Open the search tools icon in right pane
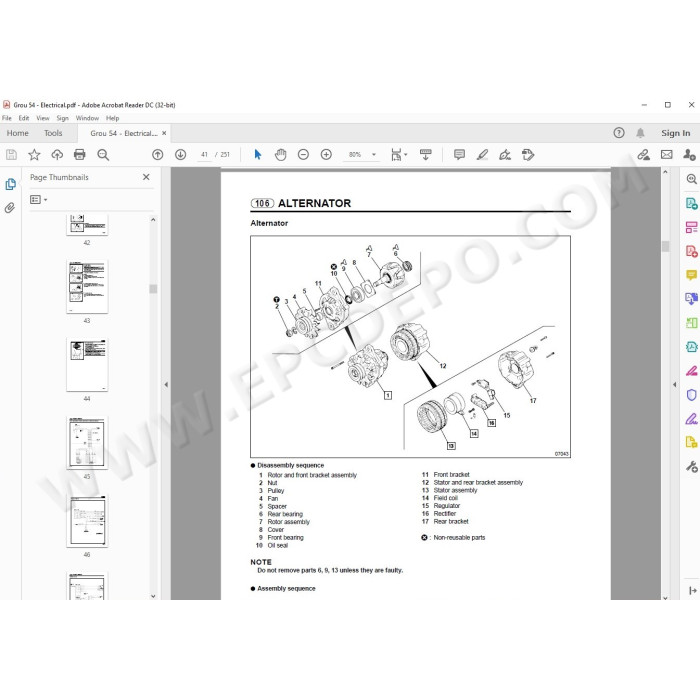Viewport: 700px width, 700px height. click(692, 179)
